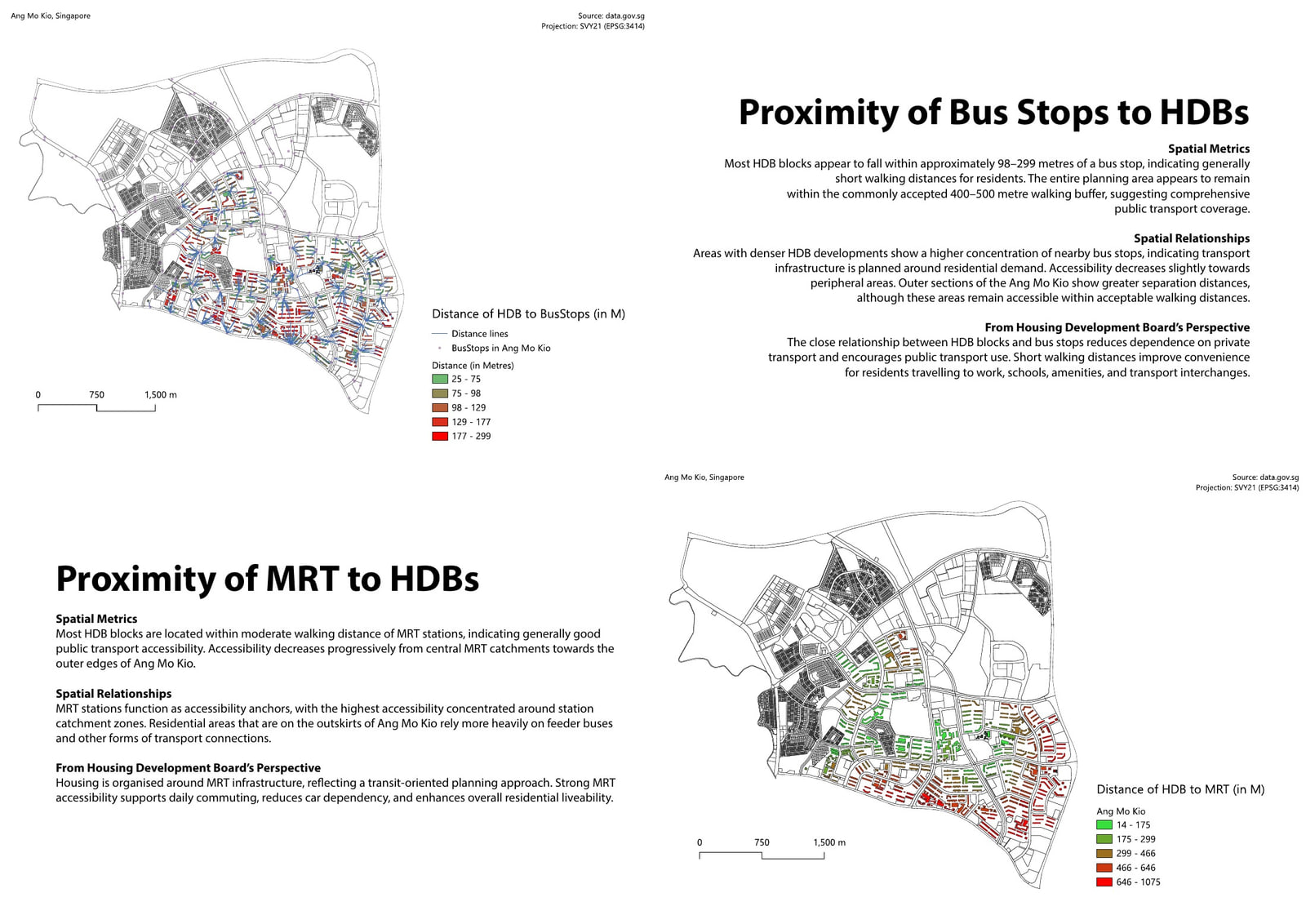The image size is (1306, 924).
Task: Click '1,500 m' label on bus map scale
Action: click(161, 395)
